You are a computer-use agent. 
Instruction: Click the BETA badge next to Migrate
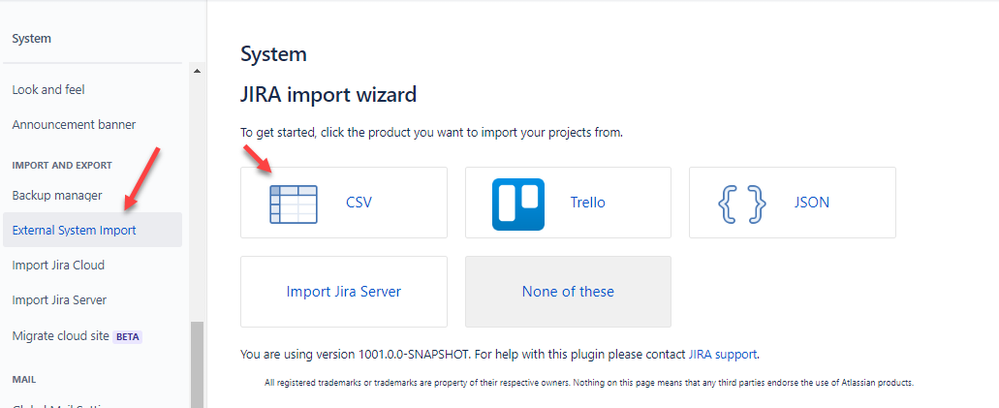tap(127, 337)
